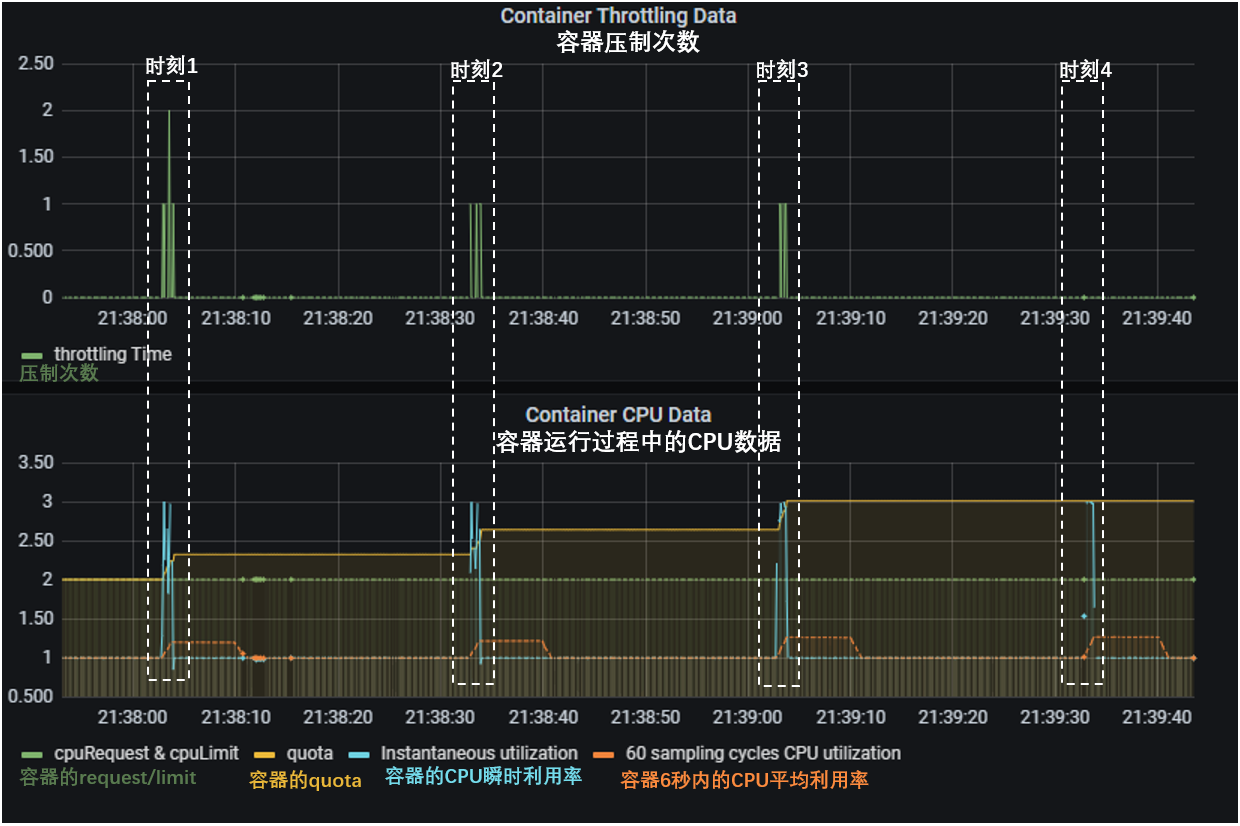Viewport: 1240px width, 826px height.
Task: Click the green cpuRequest & cpuLimit legend swatch
Action: point(32,754)
